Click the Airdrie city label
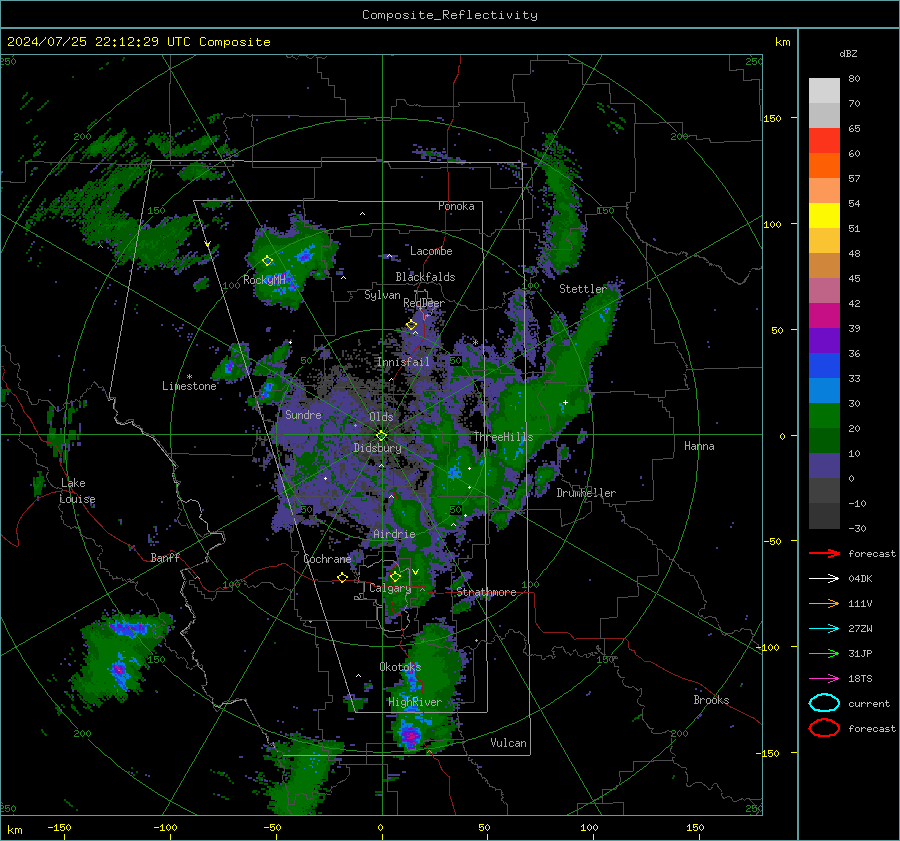Viewport: 900px width, 841px height. click(394, 534)
